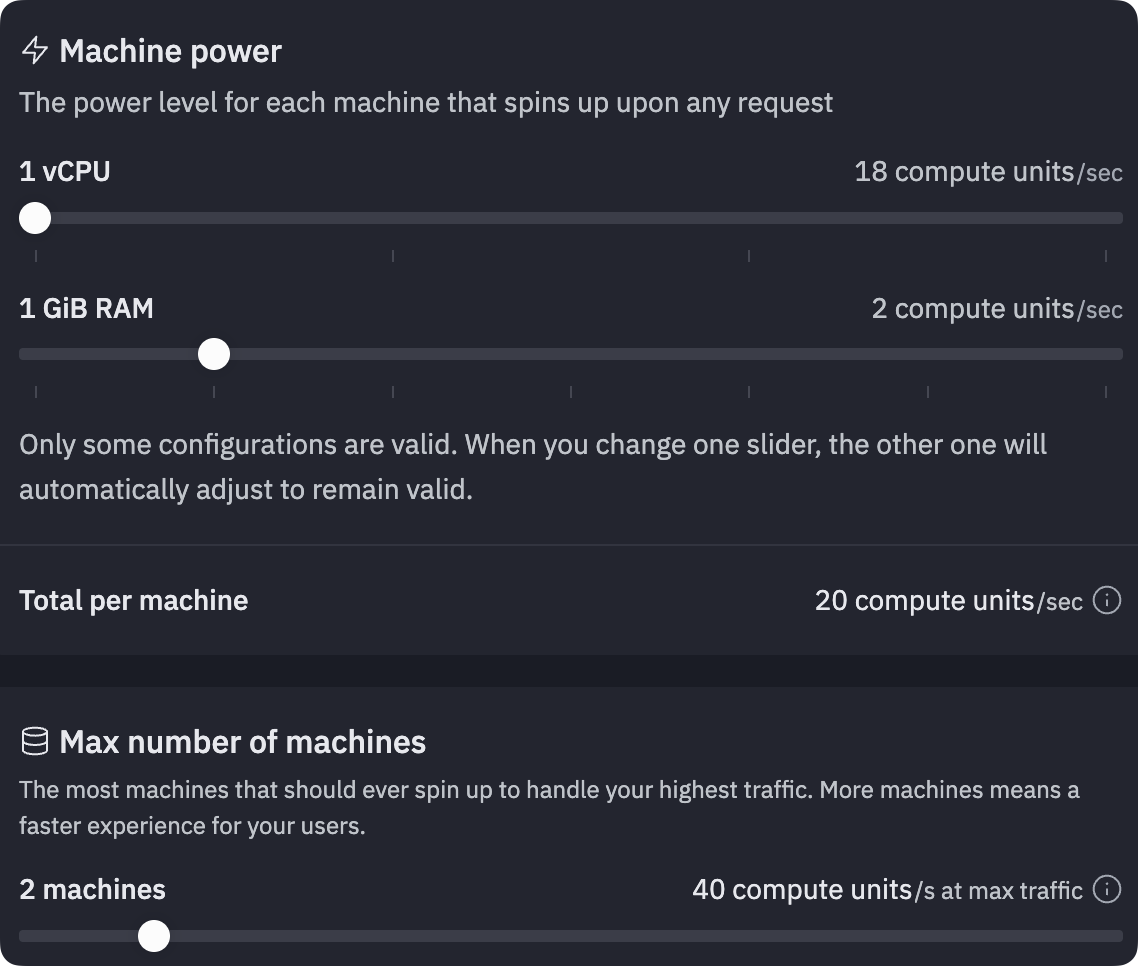Click the database icon beside Max number of machines

(x=36, y=742)
